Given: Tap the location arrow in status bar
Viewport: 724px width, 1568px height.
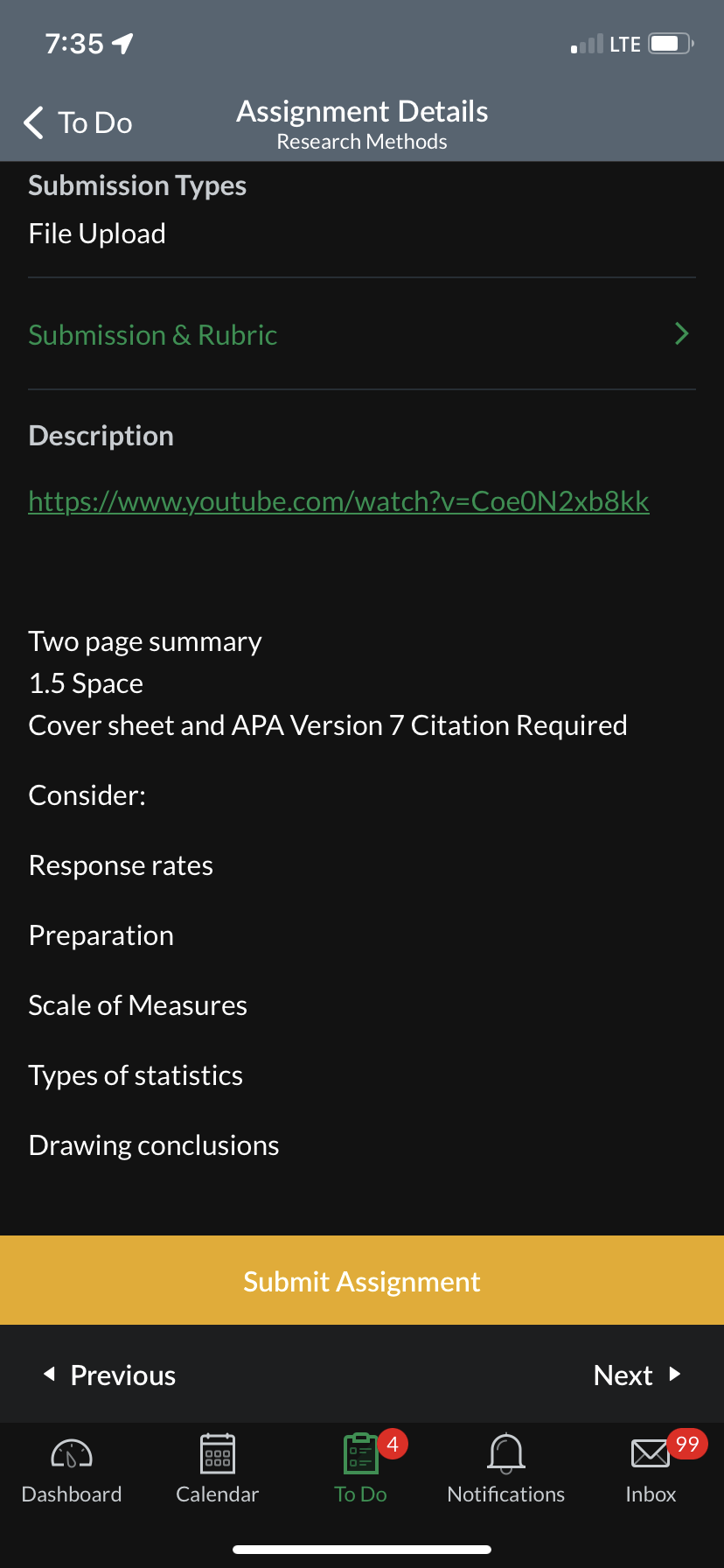Looking at the screenshot, I should 123,43.
